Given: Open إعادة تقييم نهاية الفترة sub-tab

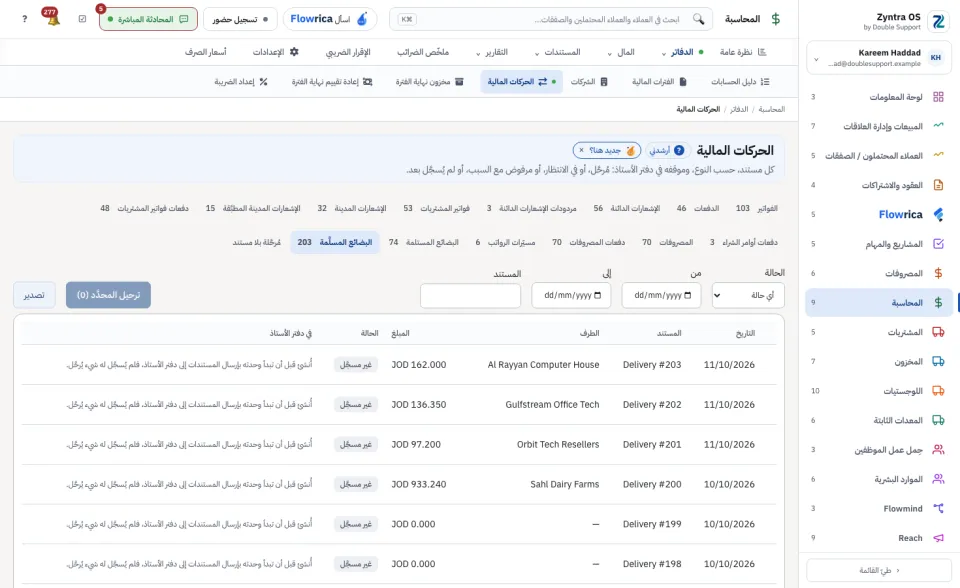Looking at the screenshot, I should pyautogui.click(x=332, y=81).
